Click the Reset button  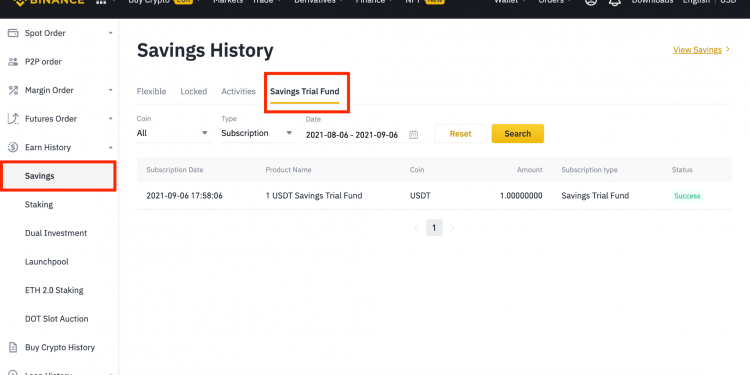point(460,134)
